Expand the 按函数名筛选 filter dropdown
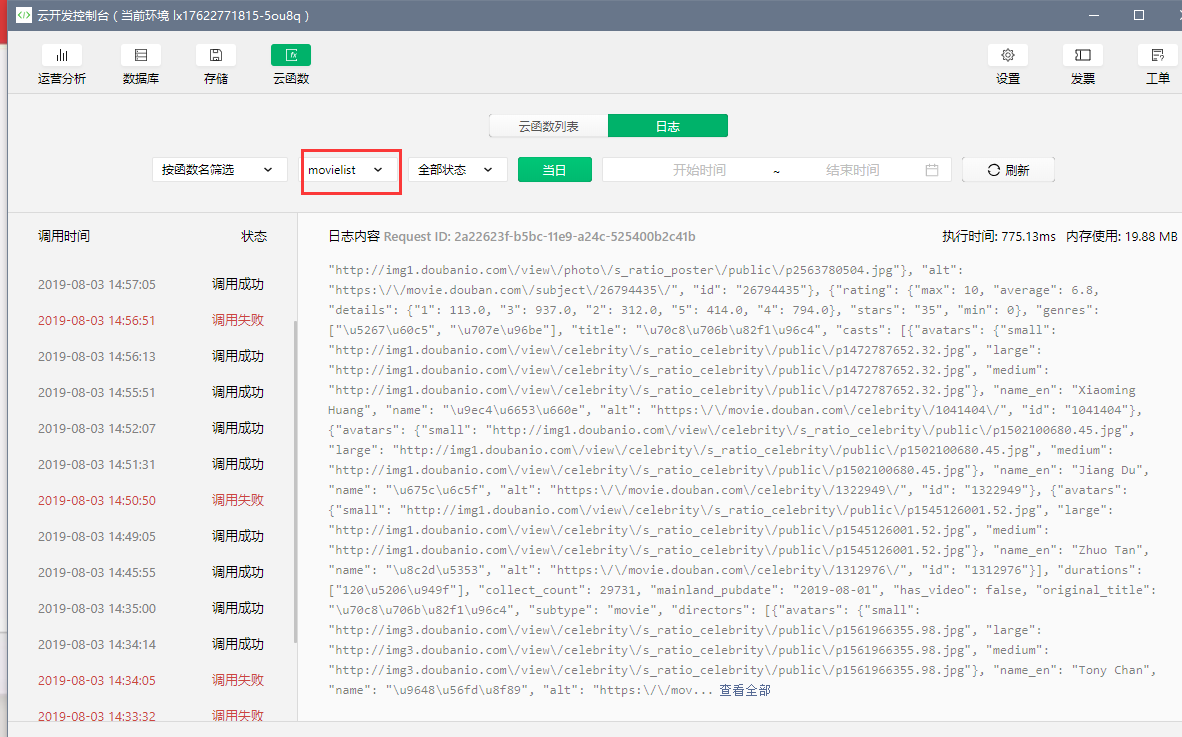The width and height of the screenshot is (1182, 737). point(219,170)
